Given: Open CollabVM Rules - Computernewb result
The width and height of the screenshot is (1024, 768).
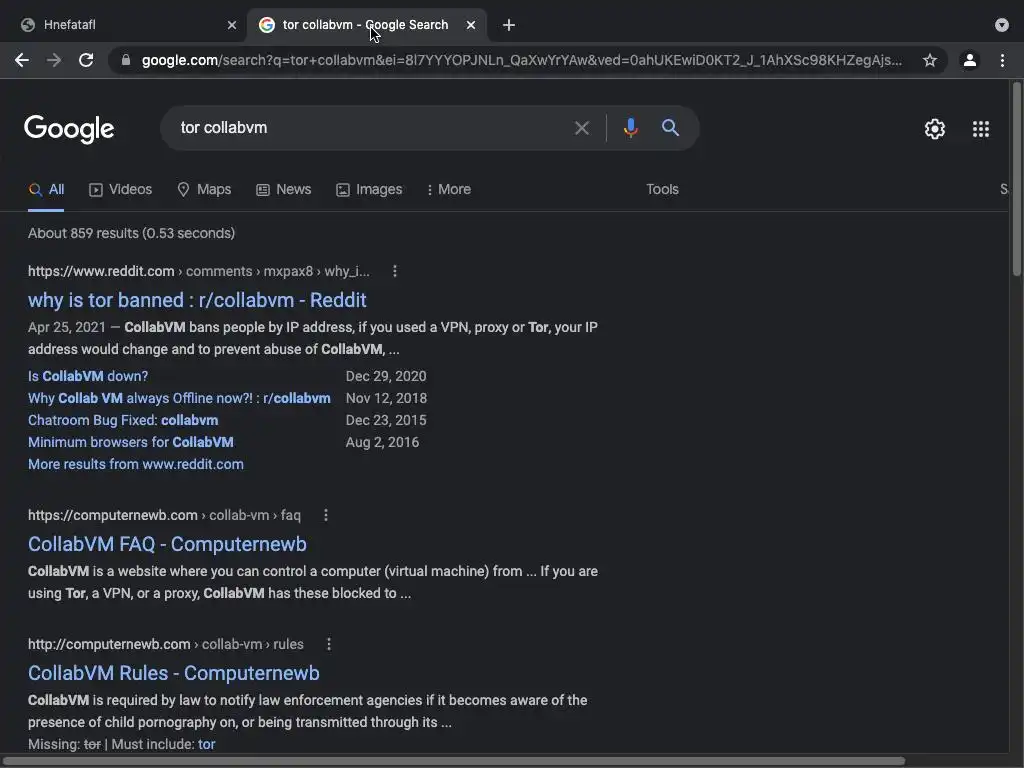Looking at the screenshot, I should pyautogui.click(x=174, y=673).
